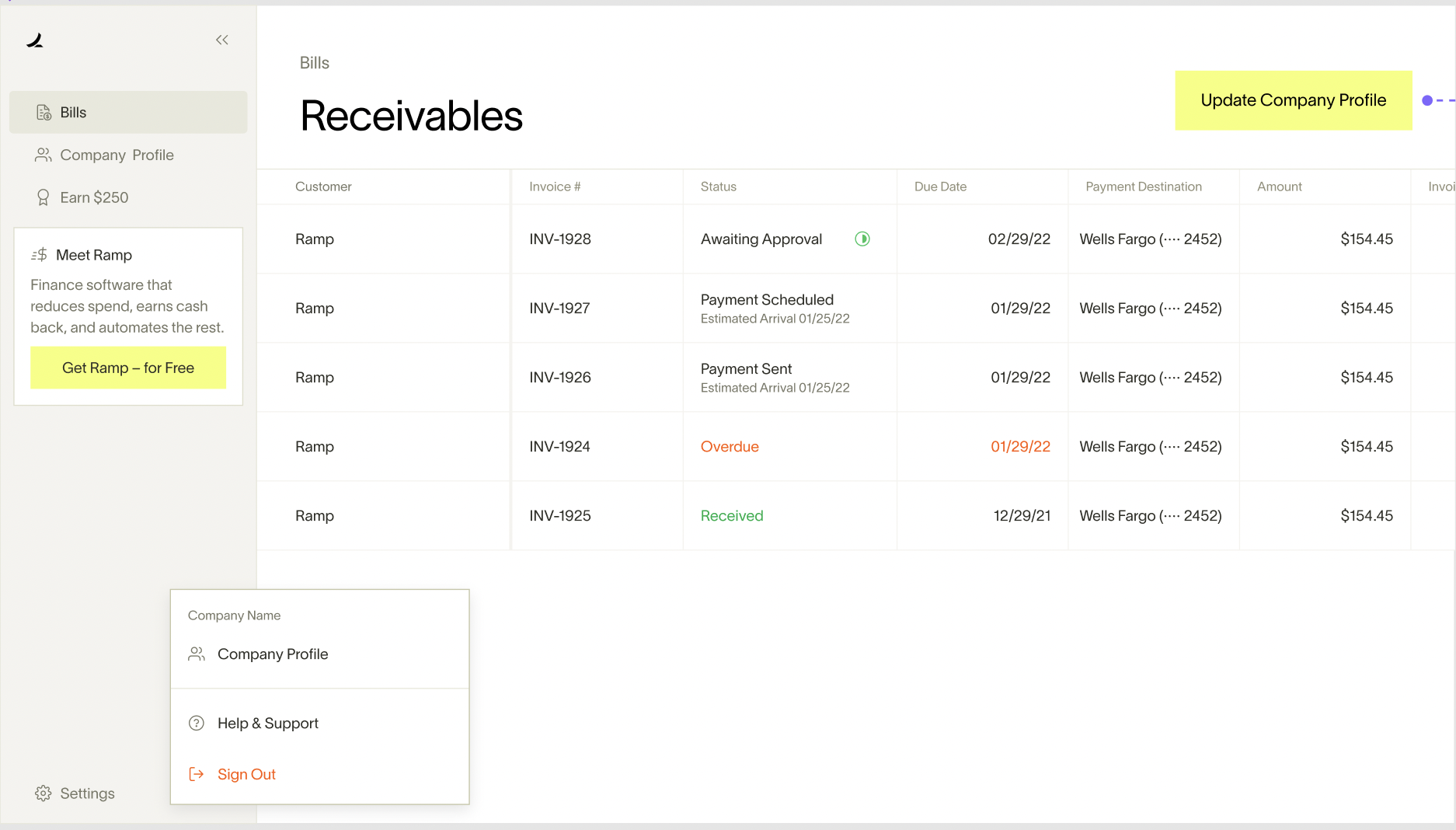This screenshot has height=830, width=1456.
Task: Toggle the Overdue status on INV-1924
Action: click(x=730, y=446)
